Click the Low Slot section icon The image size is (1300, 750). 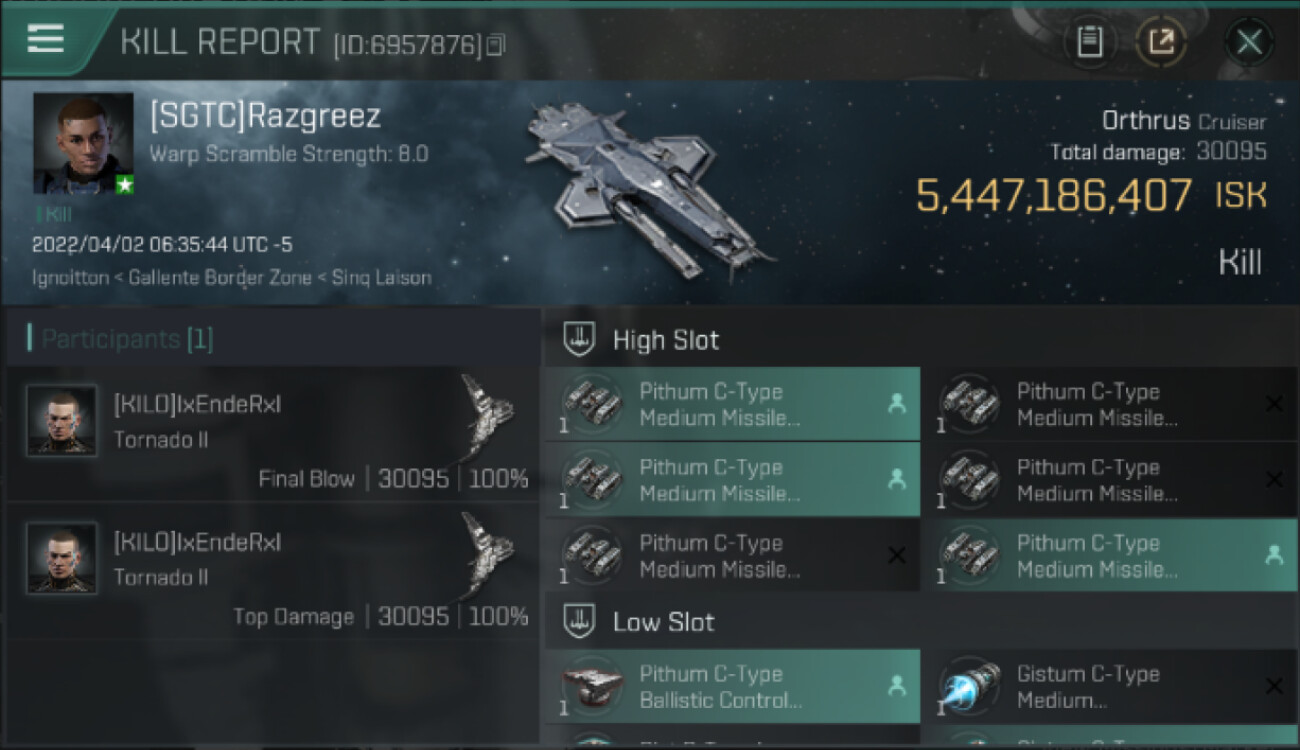click(x=579, y=621)
